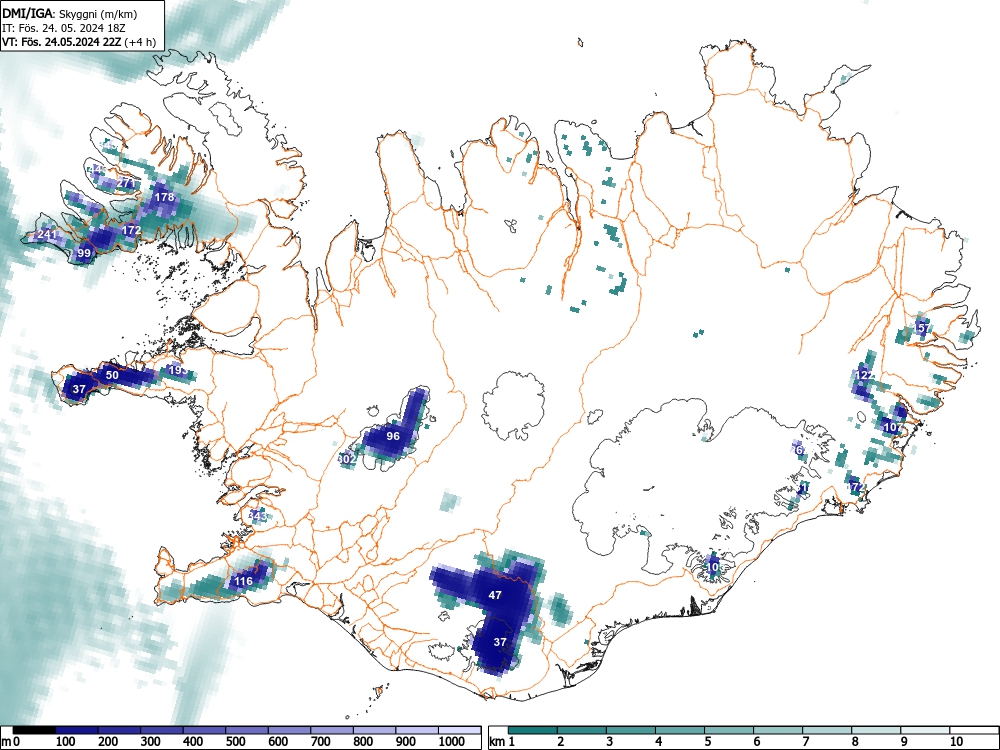Click the 50 visibility value on the map

click(x=112, y=375)
